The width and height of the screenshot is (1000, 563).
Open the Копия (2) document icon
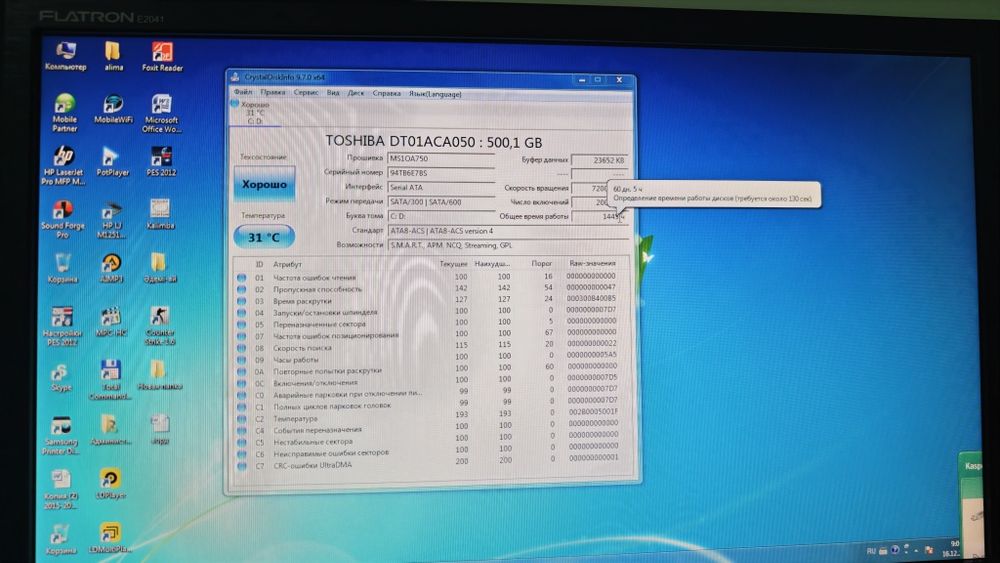pyautogui.click(x=61, y=489)
